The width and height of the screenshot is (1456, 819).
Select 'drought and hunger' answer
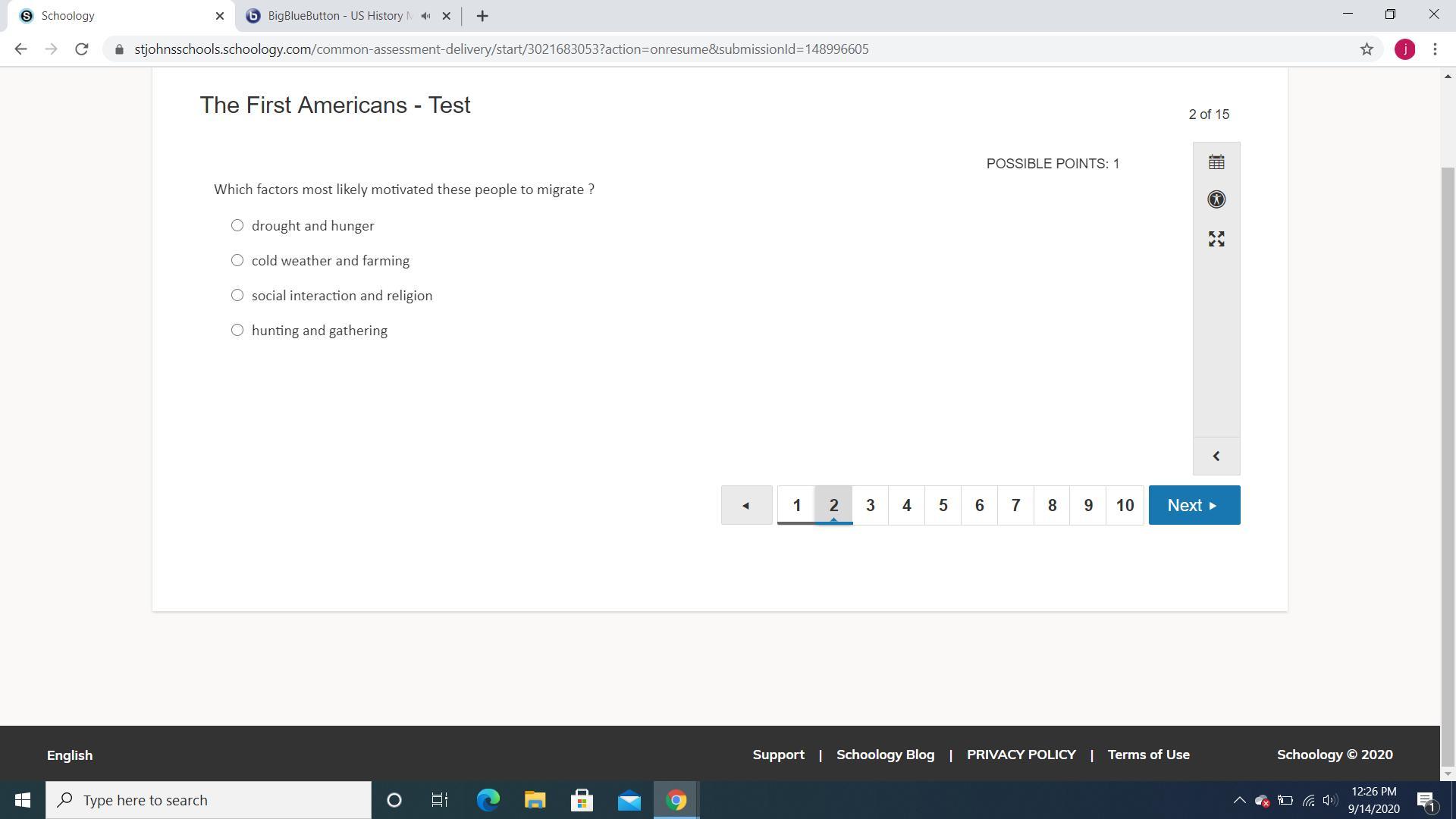pos(237,225)
